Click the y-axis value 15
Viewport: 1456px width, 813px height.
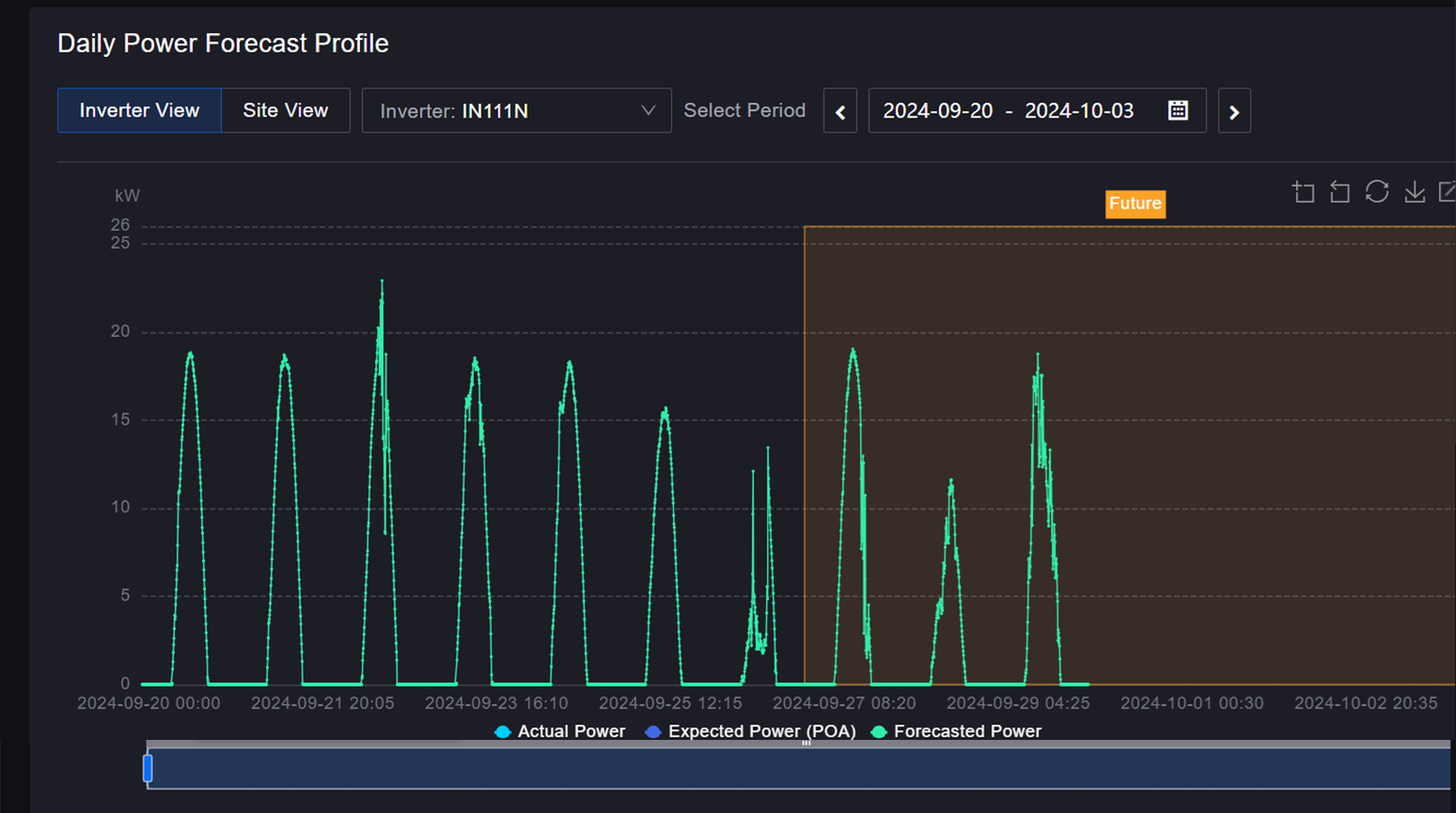[x=120, y=420]
